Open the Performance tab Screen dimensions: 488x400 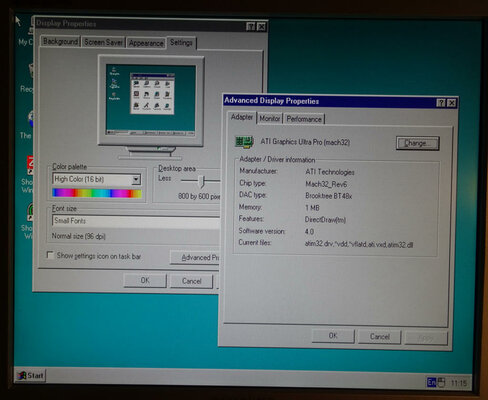tap(304, 119)
